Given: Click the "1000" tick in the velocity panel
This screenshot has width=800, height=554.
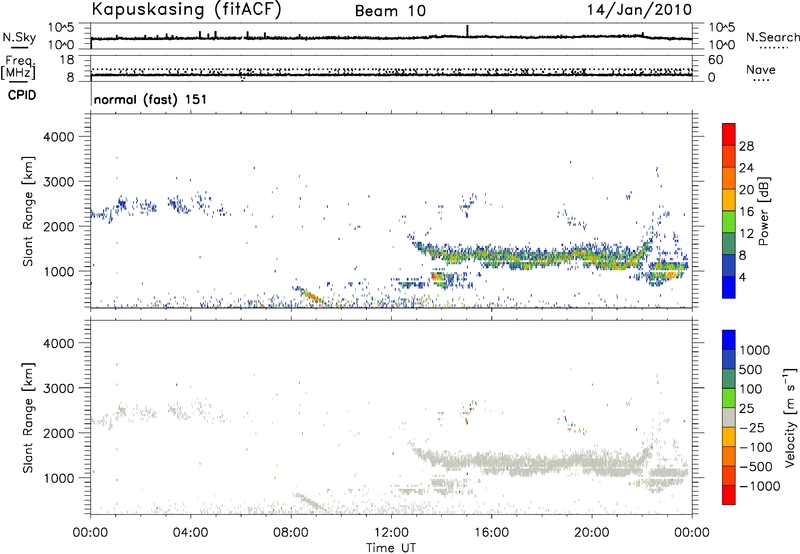Looking at the screenshot, I should (59, 478).
